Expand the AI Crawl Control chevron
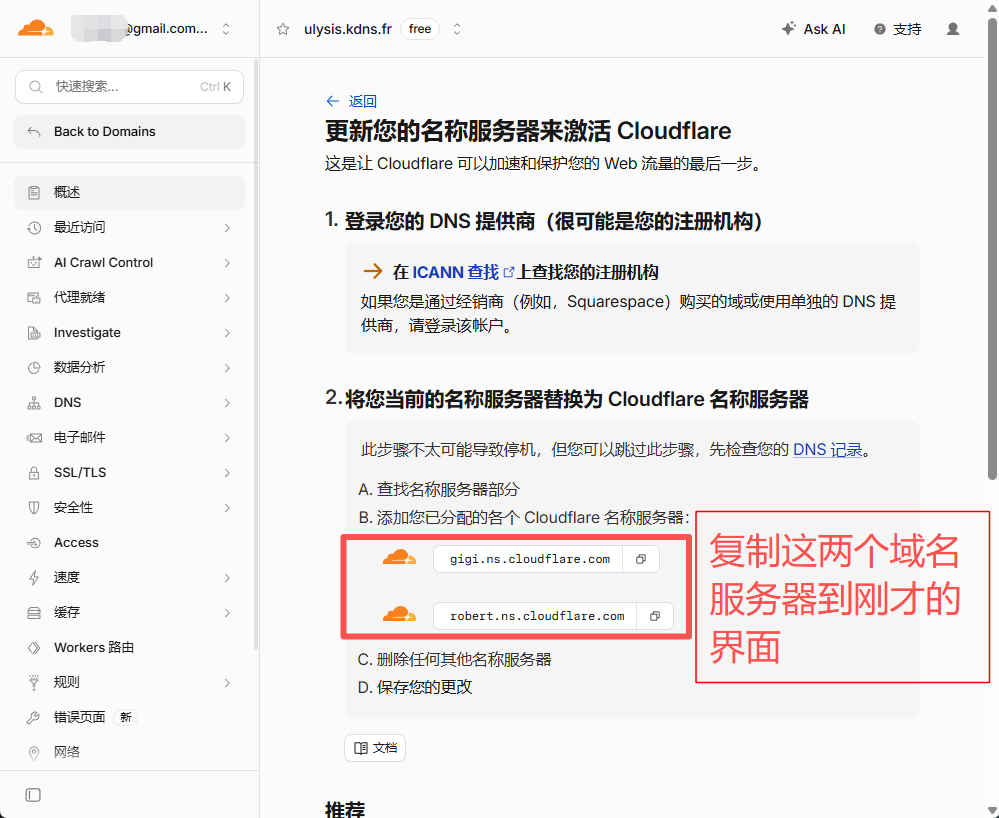 [227, 262]
